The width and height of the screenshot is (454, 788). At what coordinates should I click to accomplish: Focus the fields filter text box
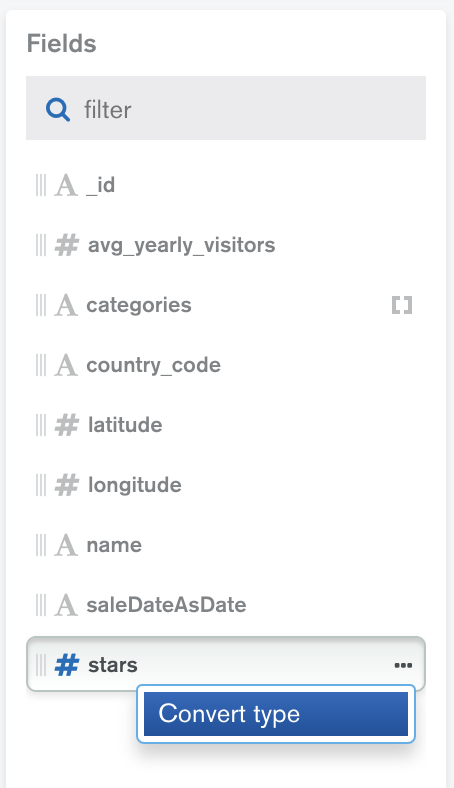[226, 109]
